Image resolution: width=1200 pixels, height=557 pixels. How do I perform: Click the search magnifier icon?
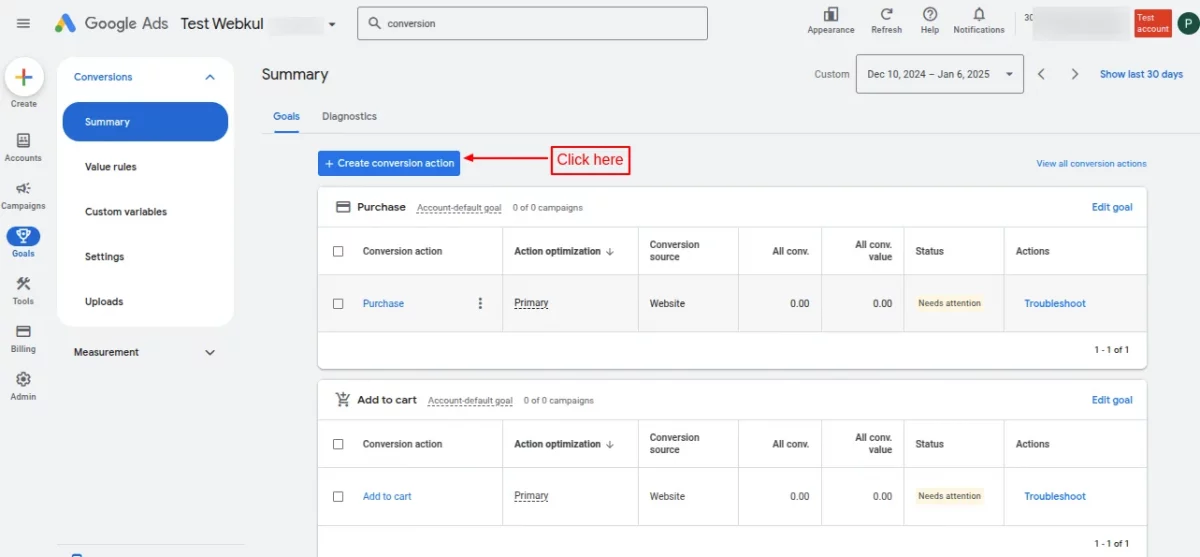pos(375,23)
